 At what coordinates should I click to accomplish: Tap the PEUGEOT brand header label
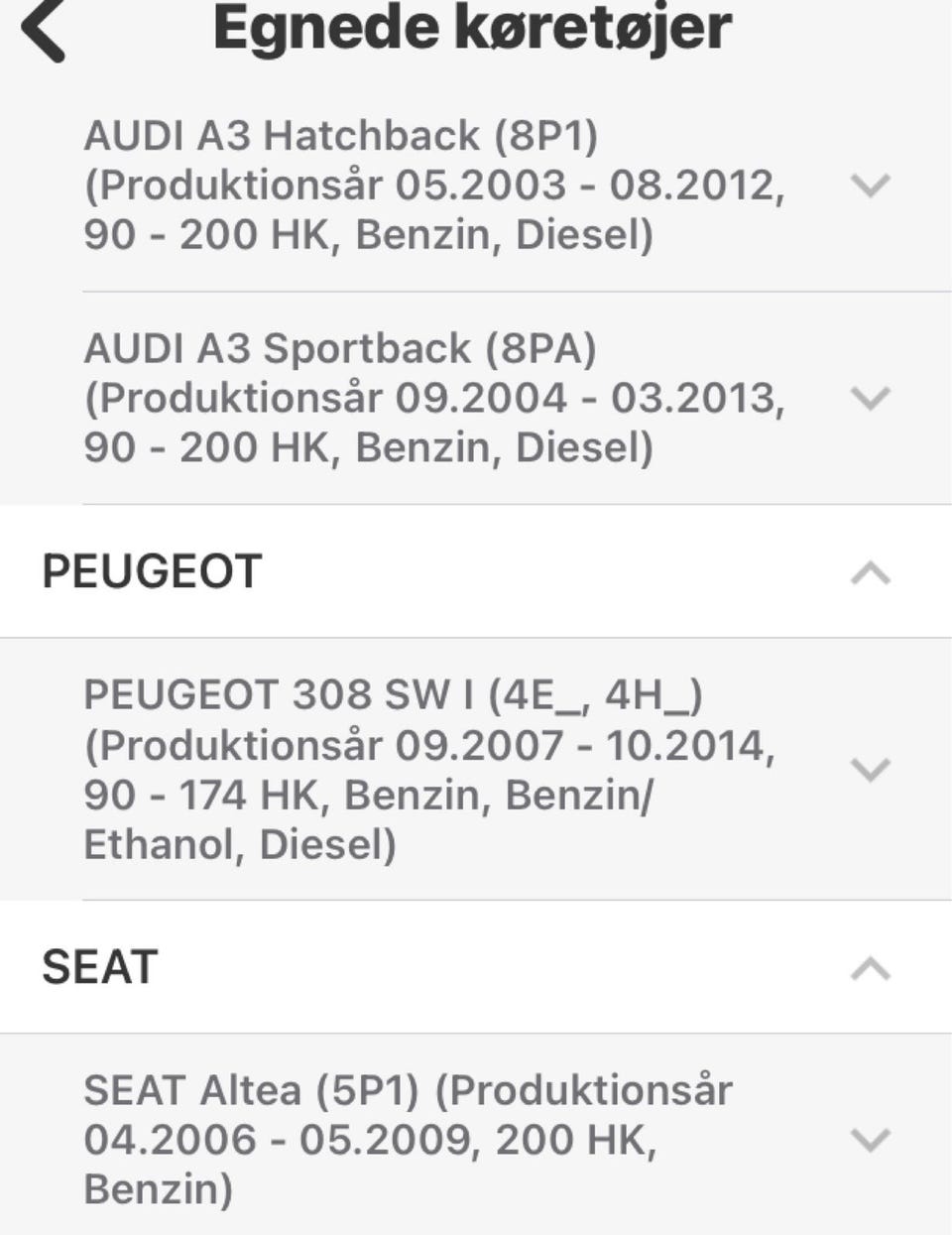point(152,572)
